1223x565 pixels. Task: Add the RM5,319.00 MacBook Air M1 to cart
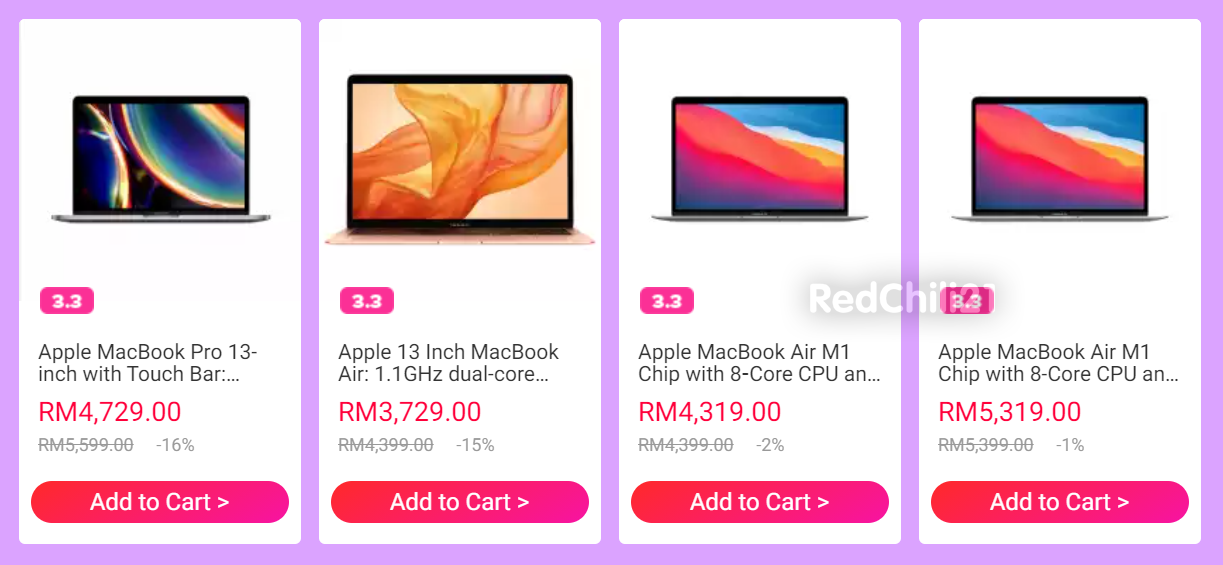tap(1060, 502)
